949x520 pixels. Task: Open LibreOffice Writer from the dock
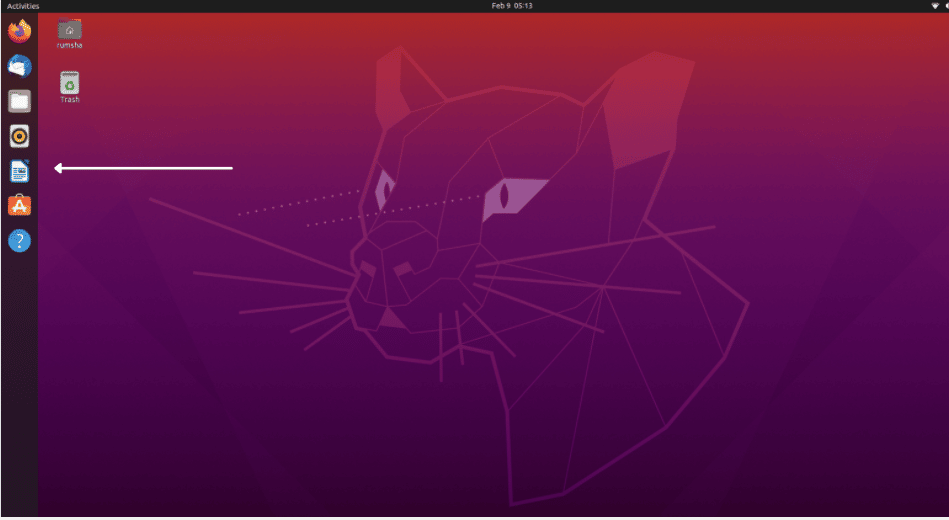(x=19, y=171)
